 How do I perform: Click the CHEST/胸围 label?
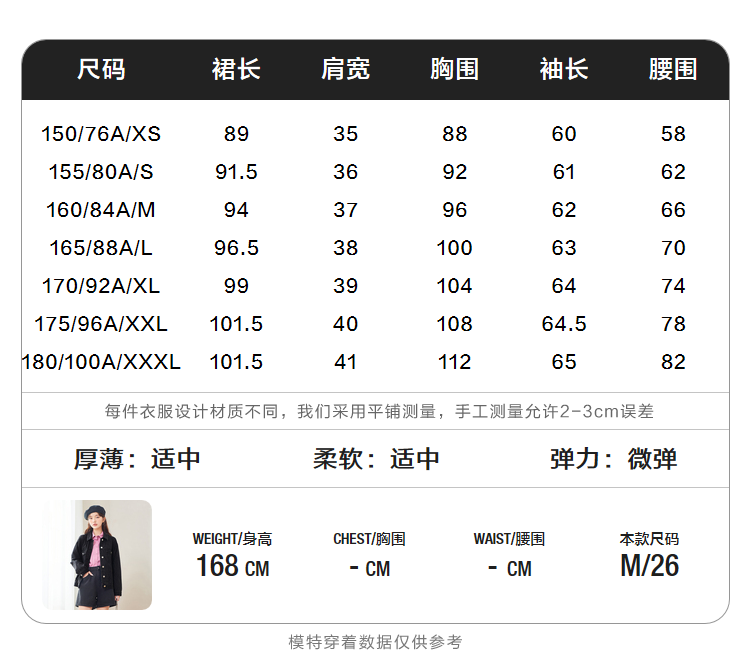tap(369, 539)
